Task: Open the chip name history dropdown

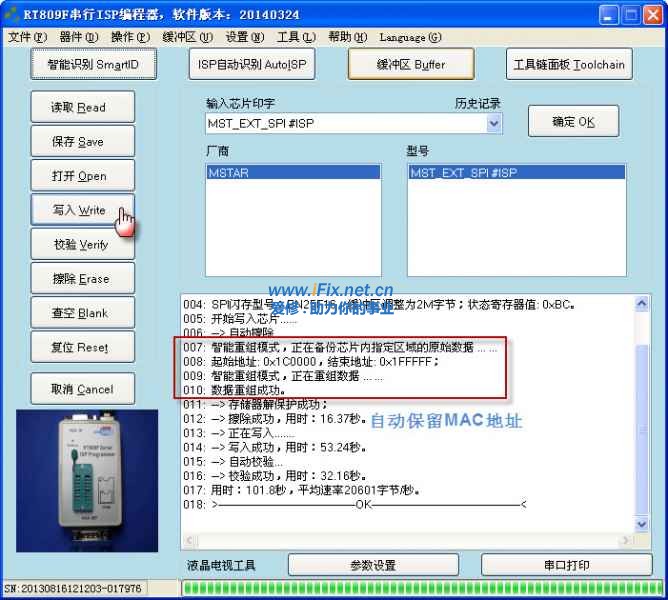Action: [x=493, y=123]
